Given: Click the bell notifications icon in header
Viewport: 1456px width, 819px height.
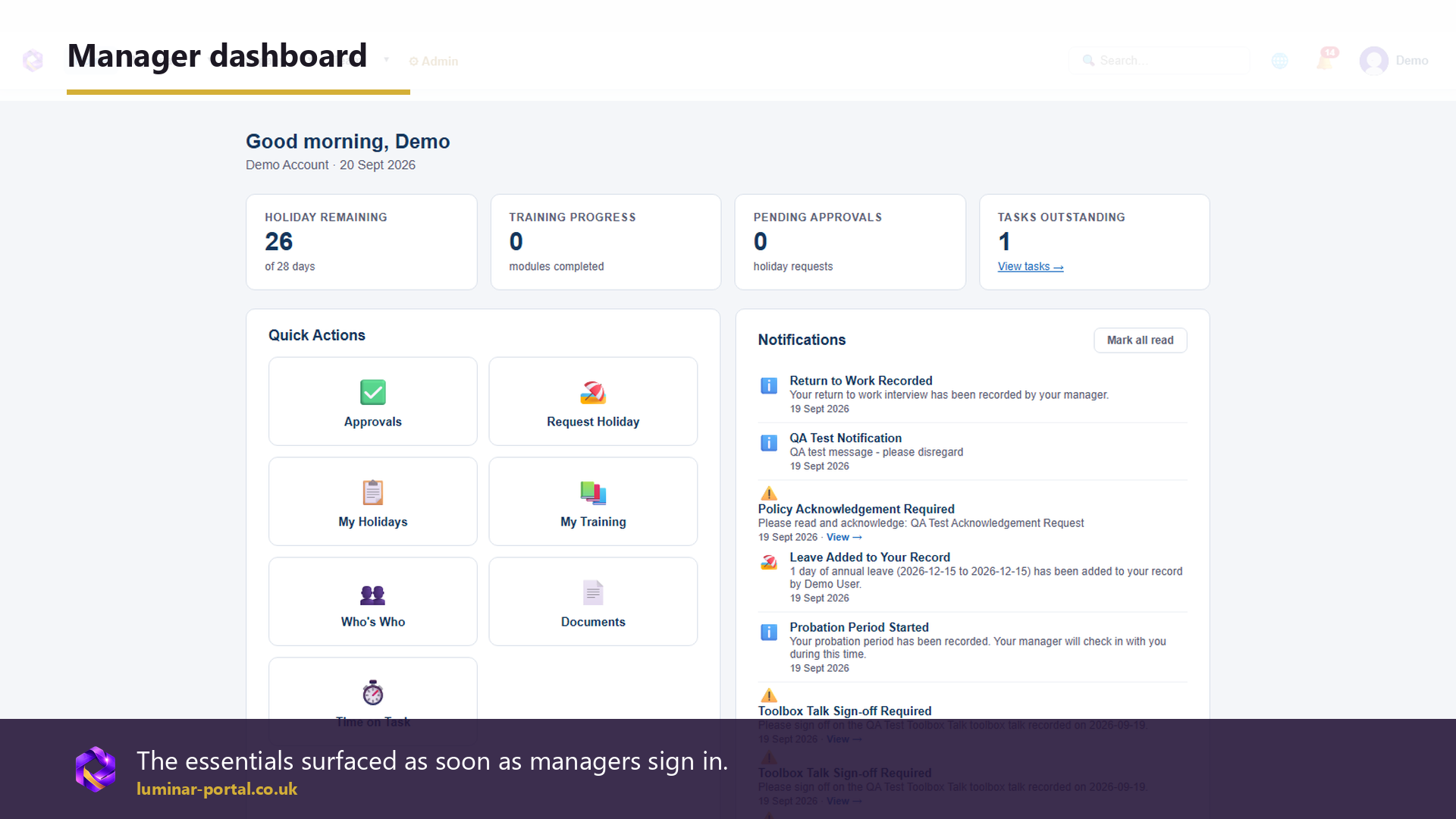Looking at the screenshot, I should tap(1326, 59).
